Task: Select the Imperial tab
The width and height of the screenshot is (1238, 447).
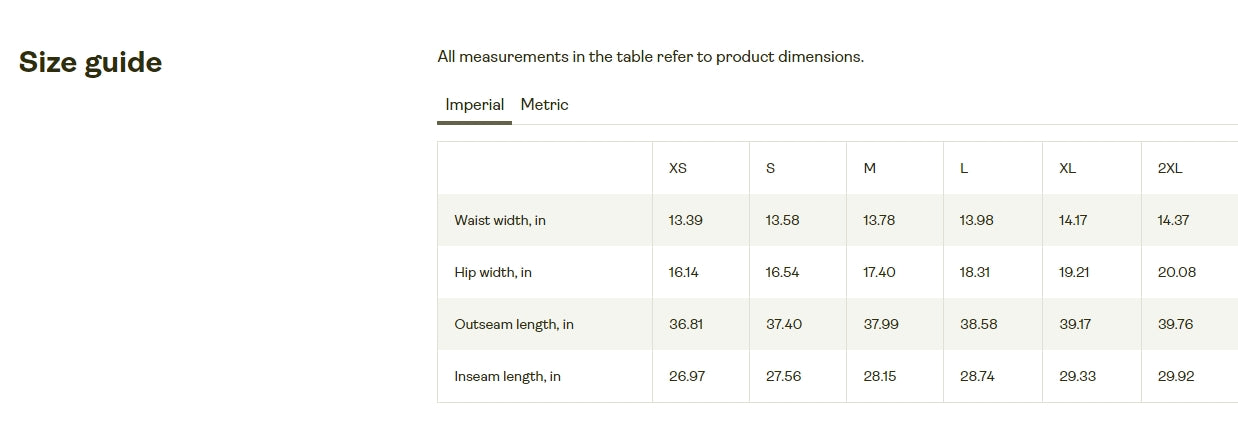Action: 474,105
